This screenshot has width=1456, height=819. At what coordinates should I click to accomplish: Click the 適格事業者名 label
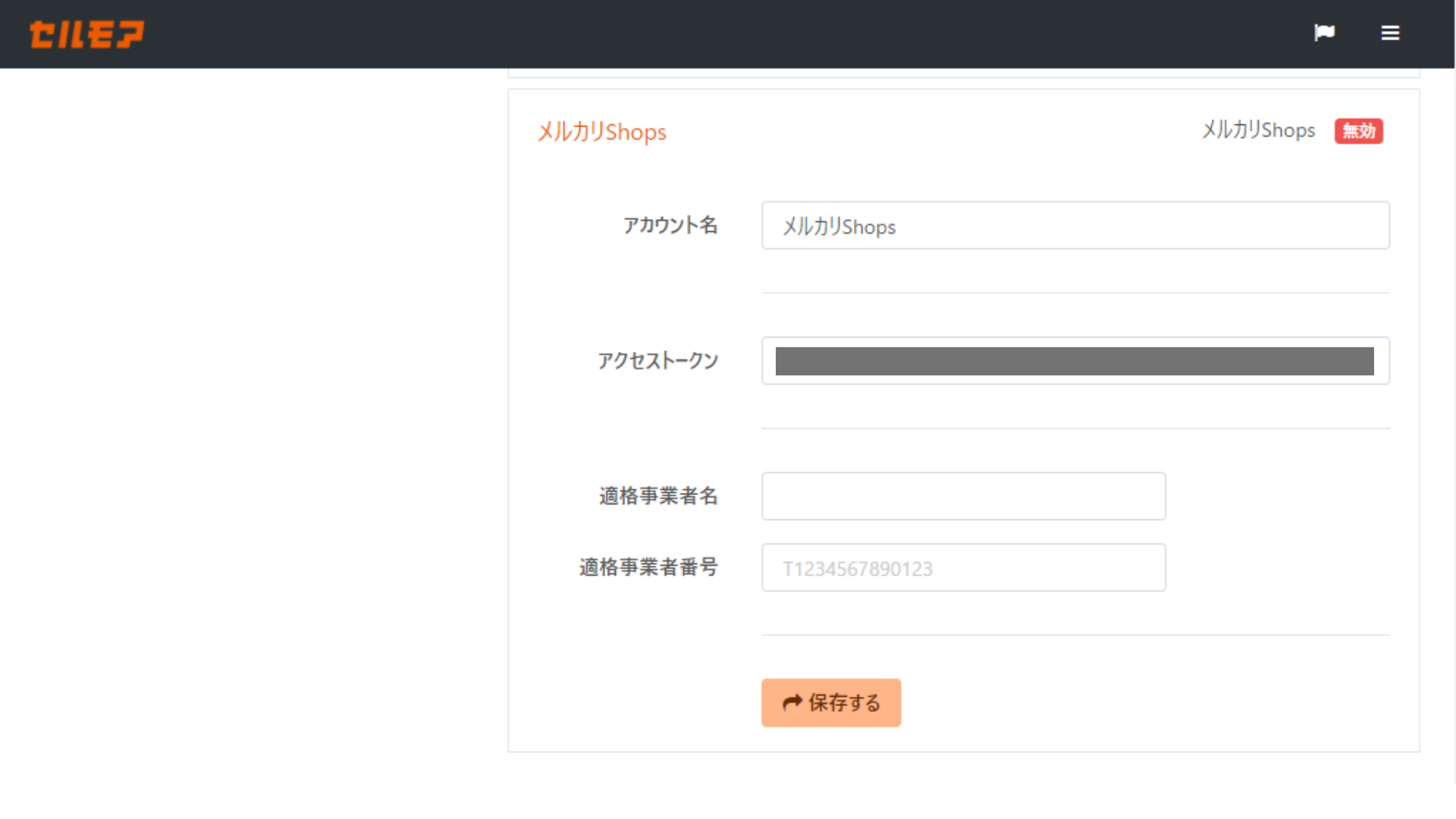pyautogui.click(x=658, y=496)
